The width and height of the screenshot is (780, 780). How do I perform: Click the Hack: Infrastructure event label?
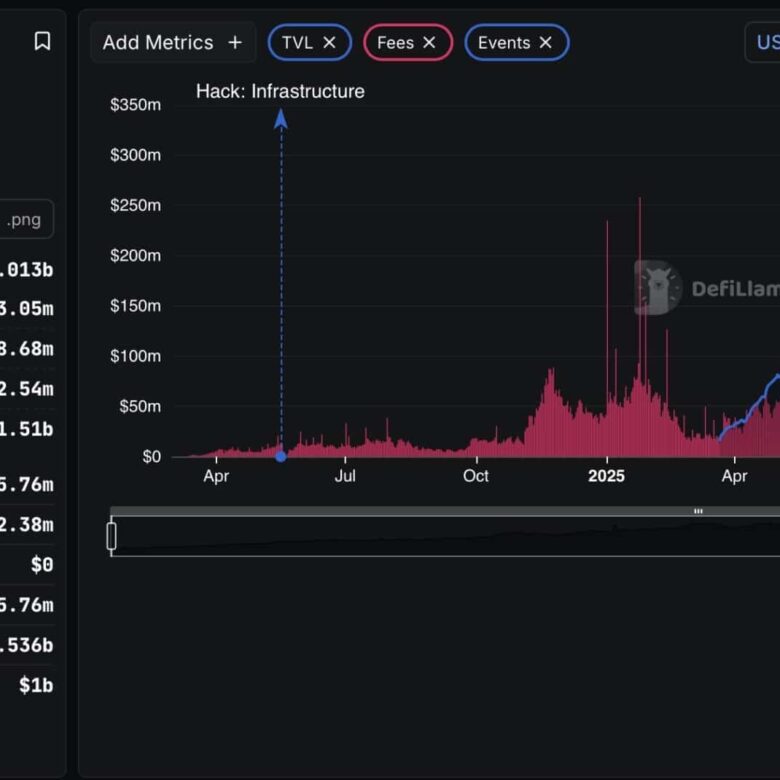280,92
